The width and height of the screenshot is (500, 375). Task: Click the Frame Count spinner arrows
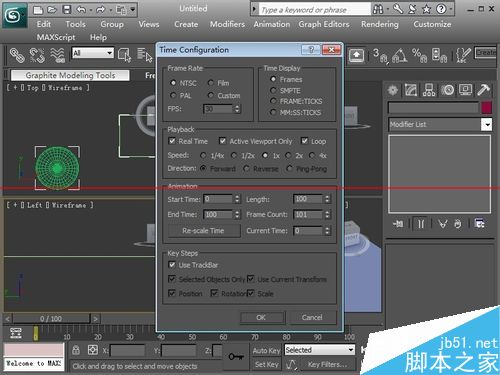(327, 214)
